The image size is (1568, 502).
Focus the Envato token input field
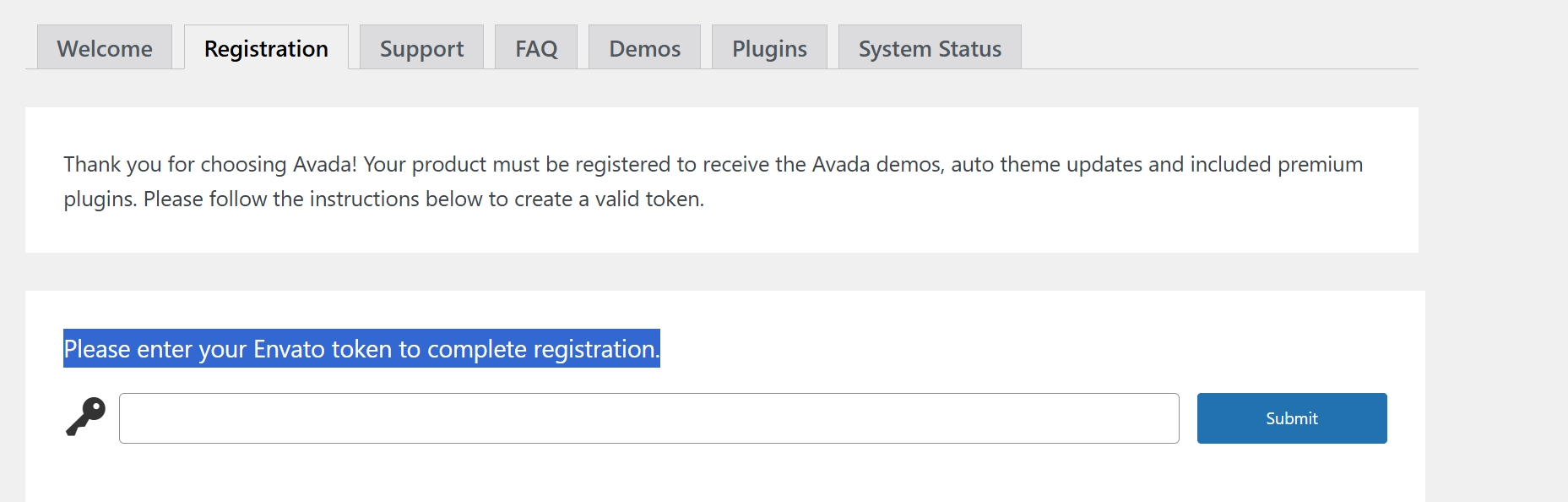coord(648,418)
